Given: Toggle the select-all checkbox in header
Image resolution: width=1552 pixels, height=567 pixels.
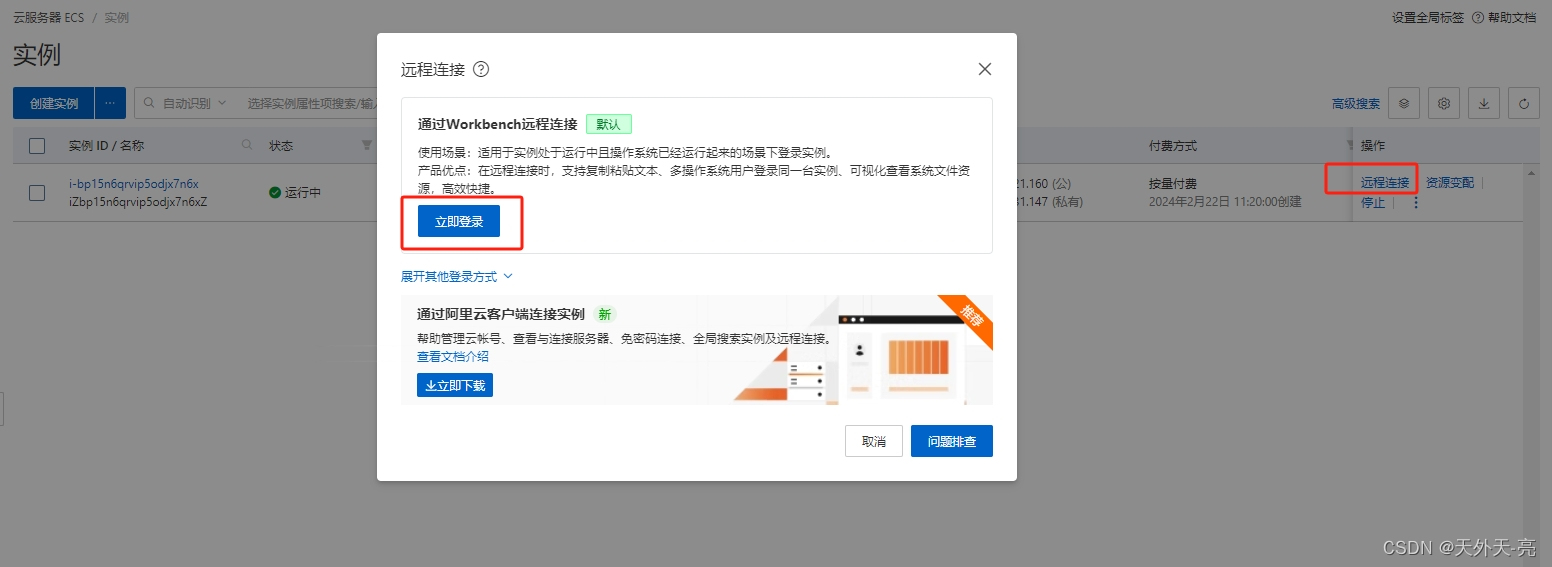Looking at the screenshot, I should coord(37,146).
